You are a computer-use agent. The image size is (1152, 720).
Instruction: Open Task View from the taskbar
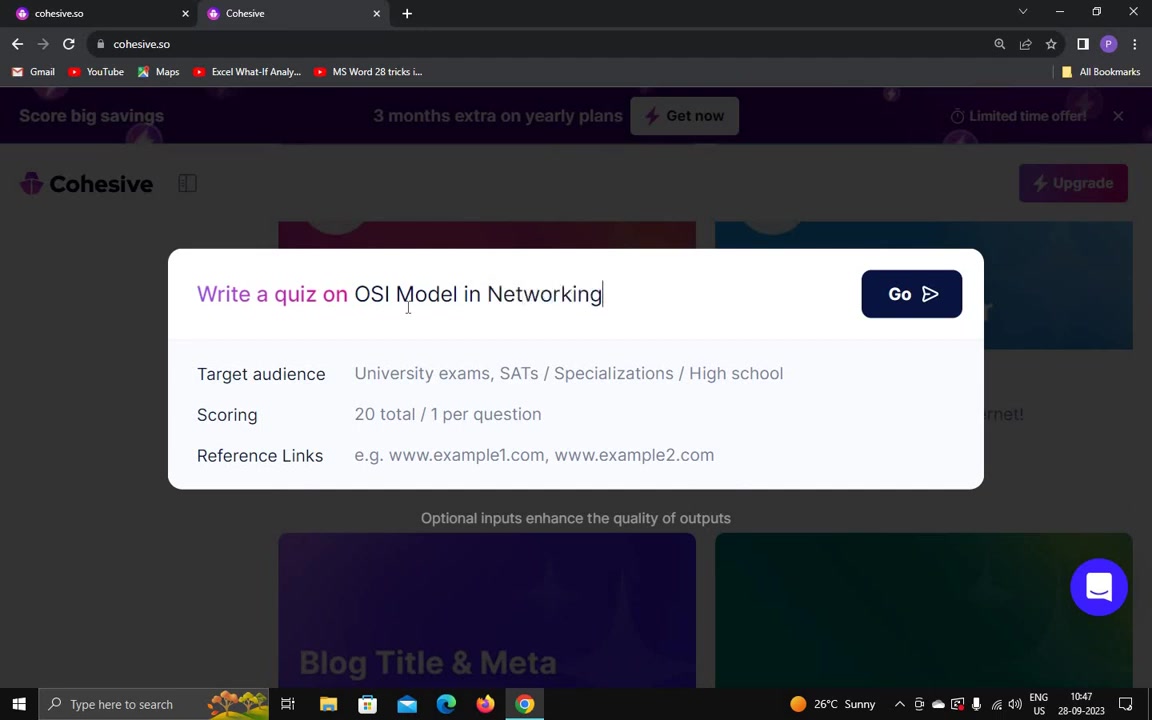288,704
